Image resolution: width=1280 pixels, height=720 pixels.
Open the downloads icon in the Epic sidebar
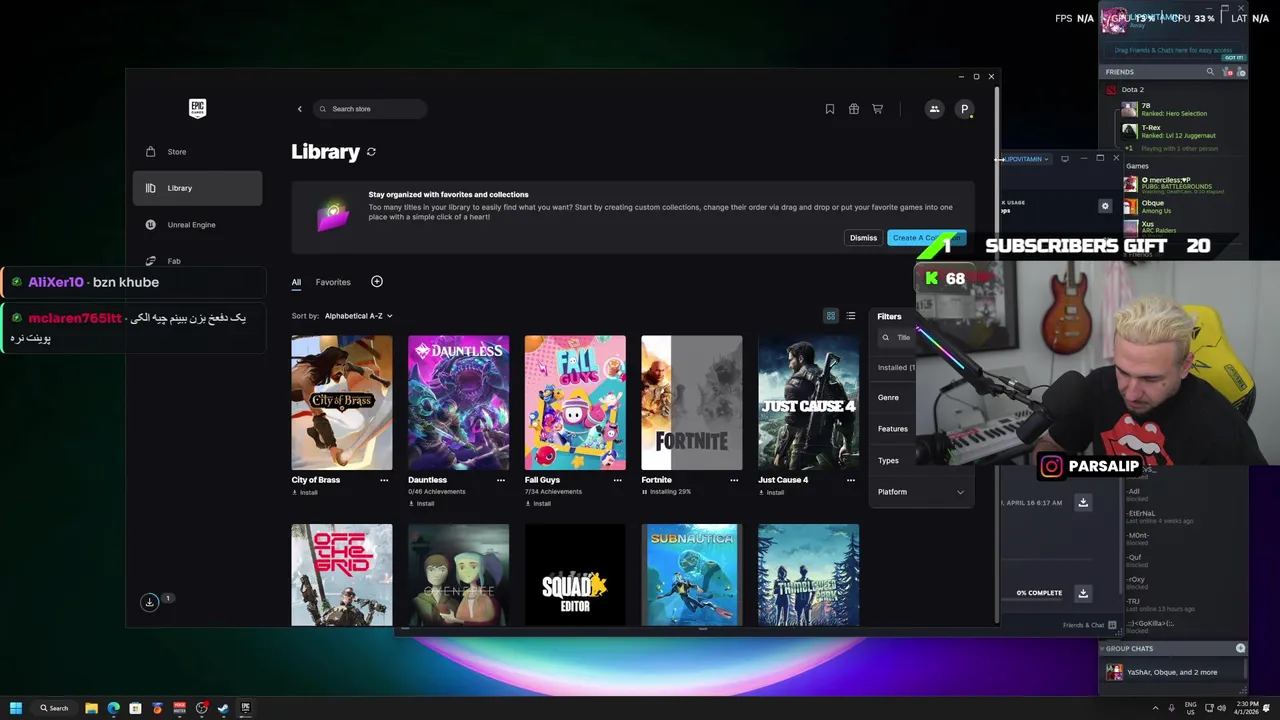click(x=149, y=602)
